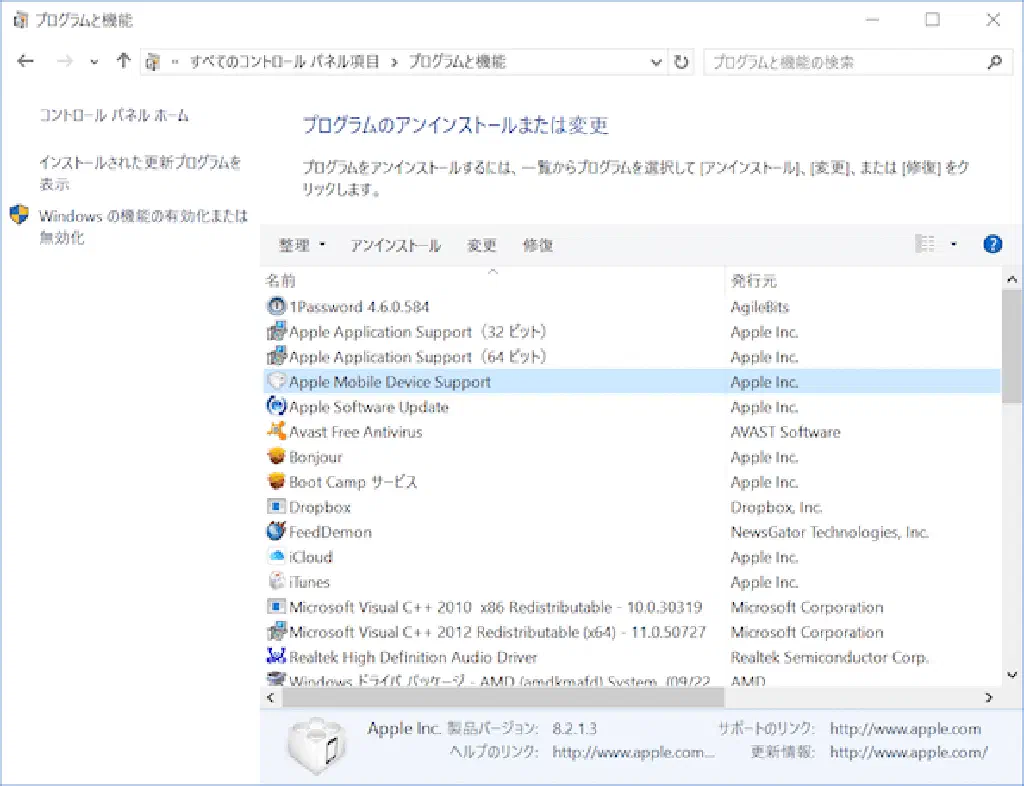
Task: Click the プログラムと機能の検索 search field
Action: [x=845, y=62]
